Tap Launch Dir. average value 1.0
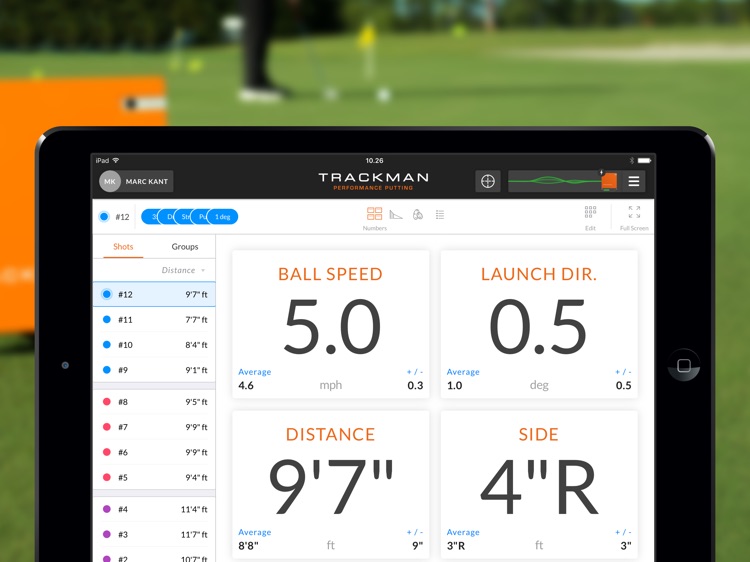 click(454, 386)
